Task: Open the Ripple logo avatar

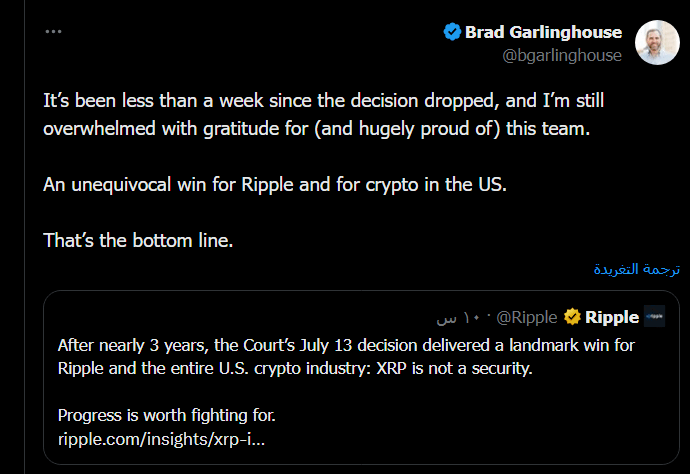Action: (x=654, y=316)
